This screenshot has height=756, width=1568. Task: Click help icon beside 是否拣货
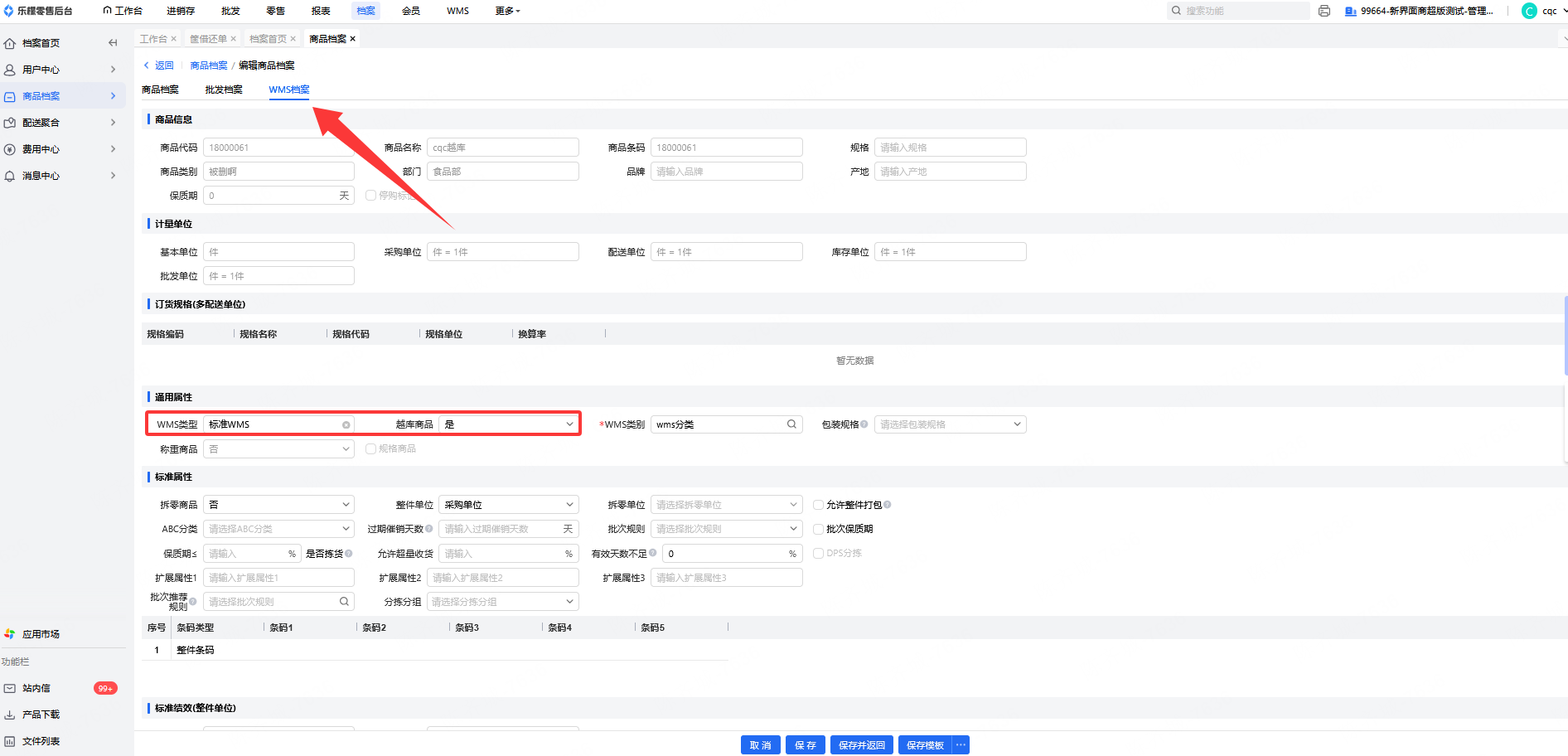(349, 554)
